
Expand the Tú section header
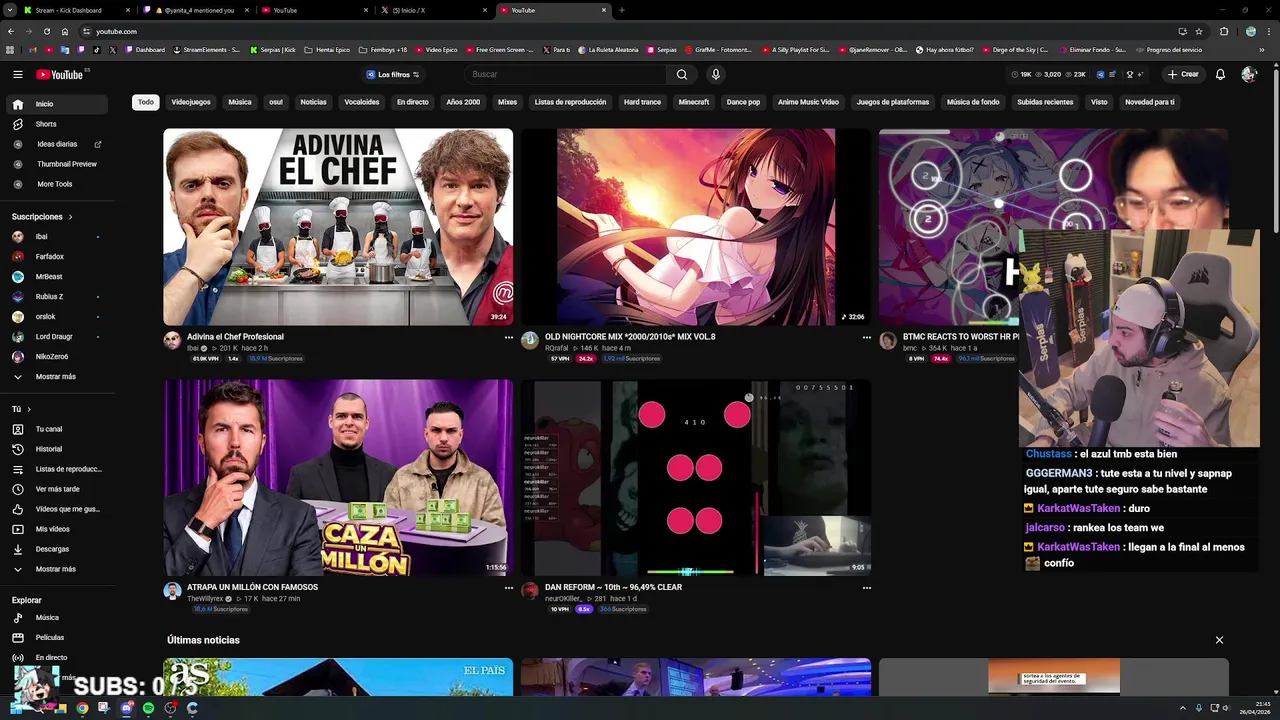21,409
